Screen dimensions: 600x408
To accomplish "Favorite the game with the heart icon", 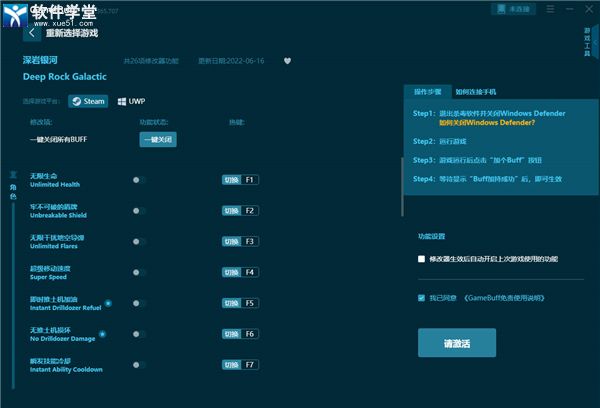I will [287, 61].
